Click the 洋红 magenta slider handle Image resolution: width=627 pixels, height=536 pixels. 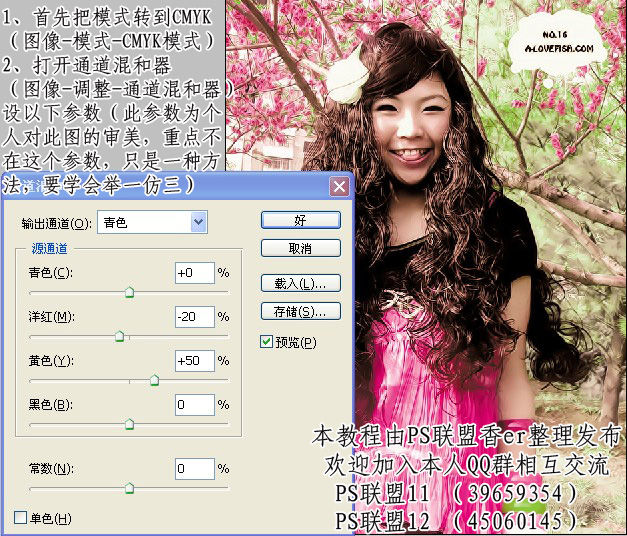point(119,337)
